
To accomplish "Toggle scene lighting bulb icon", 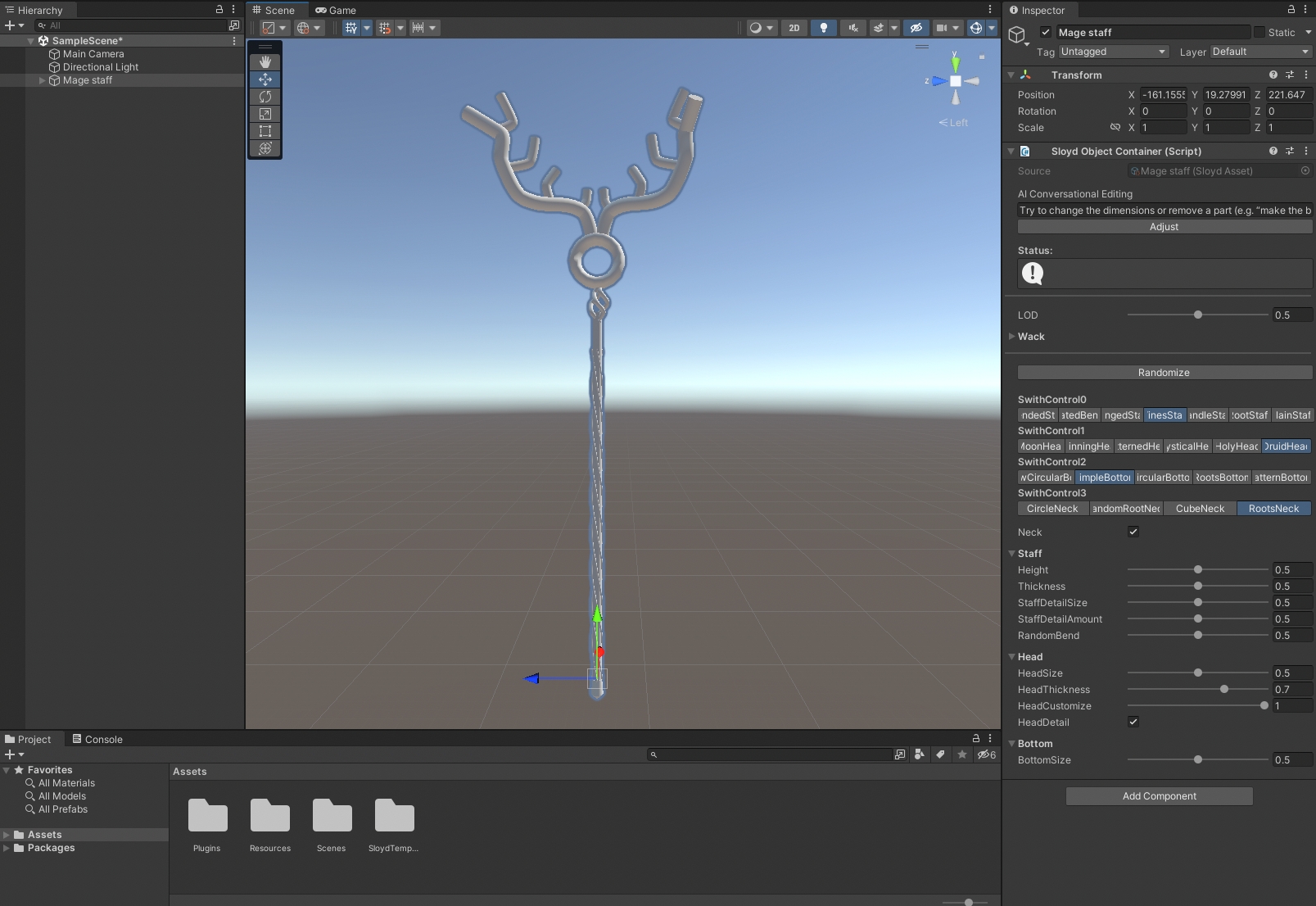I will click(x=823, y=28).
